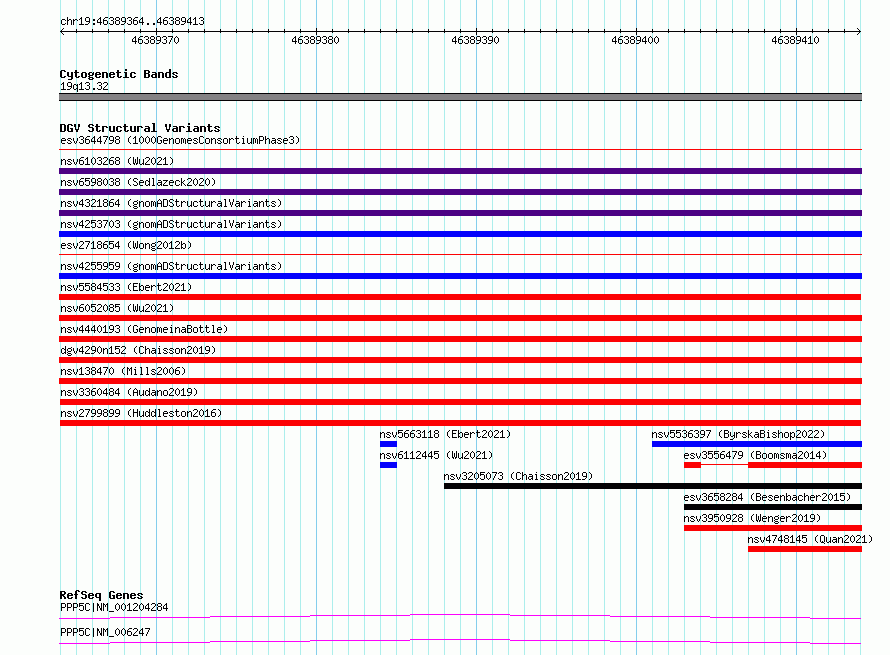Click the small blue nsv5663118 bar
The height and width of the screenshot is (655, 890).
(x=388, y=444)
